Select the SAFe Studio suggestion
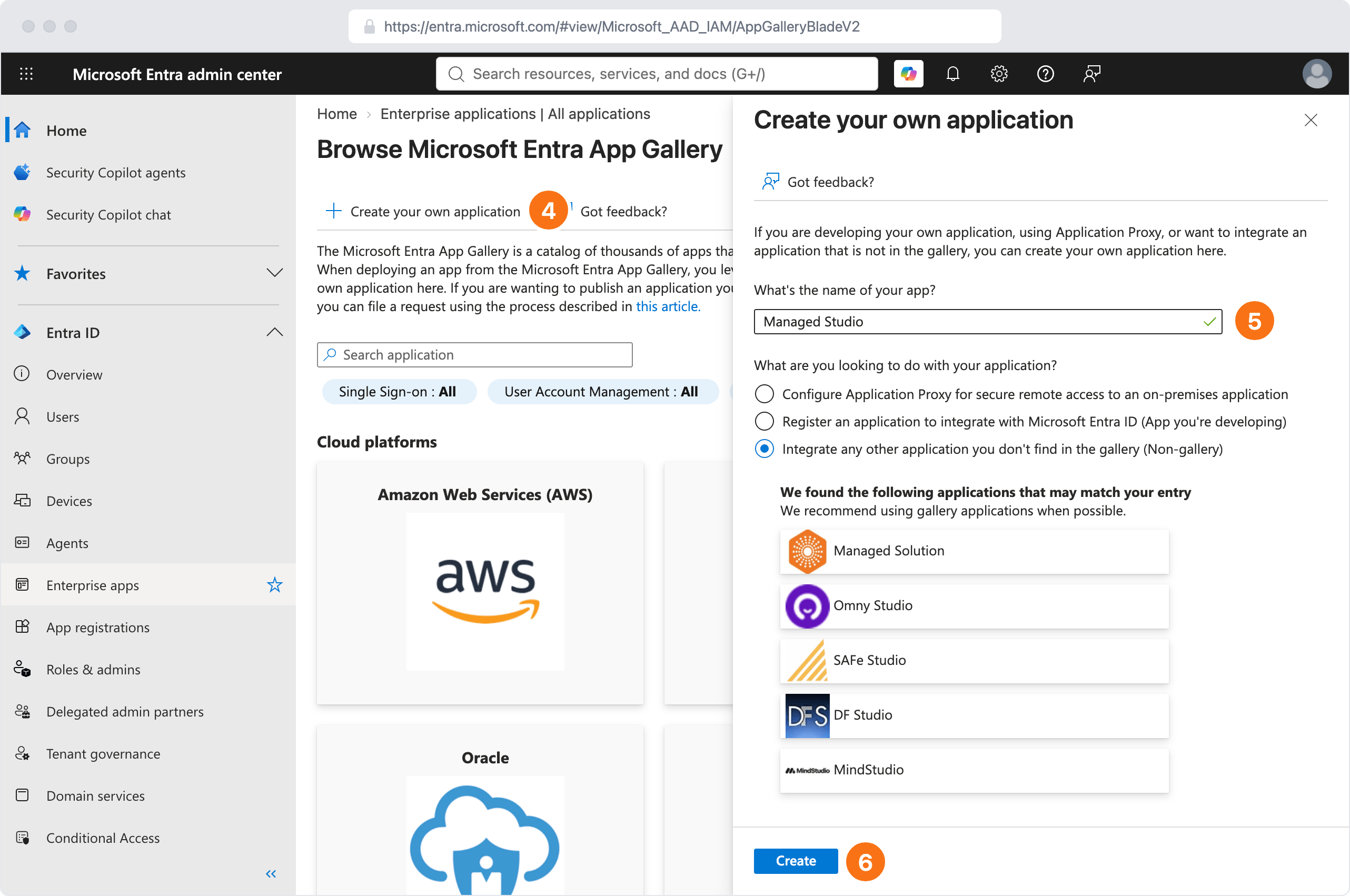 coord(974,660)
